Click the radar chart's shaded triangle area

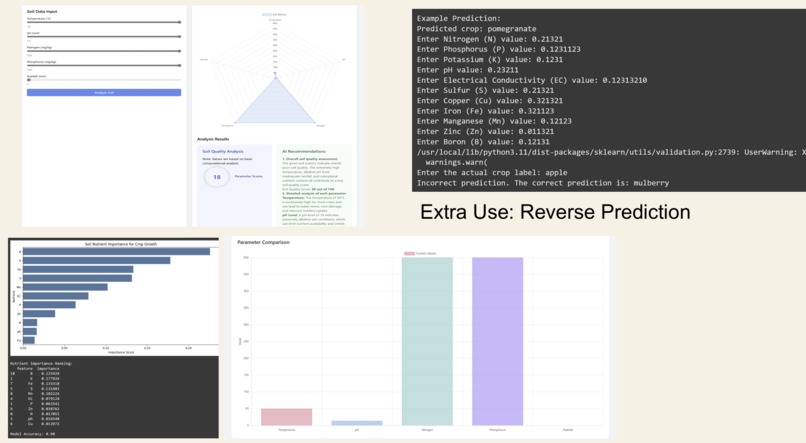[275, 105]
